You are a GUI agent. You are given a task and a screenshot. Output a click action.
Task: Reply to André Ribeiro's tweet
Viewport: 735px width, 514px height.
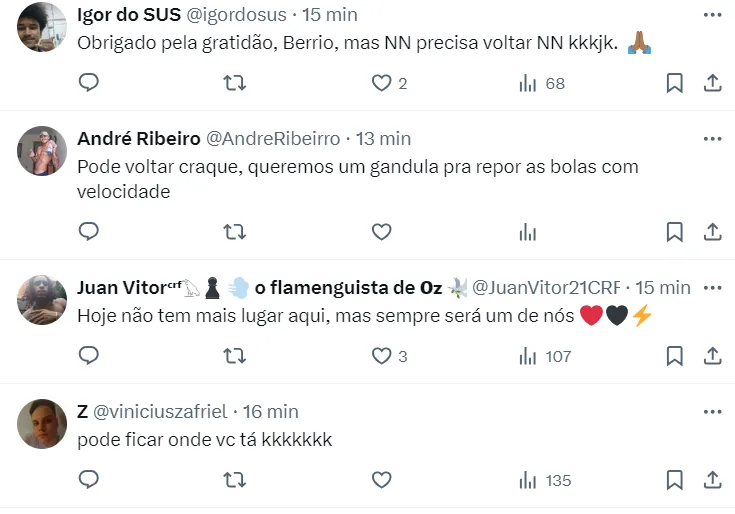[x=89, y=232]
